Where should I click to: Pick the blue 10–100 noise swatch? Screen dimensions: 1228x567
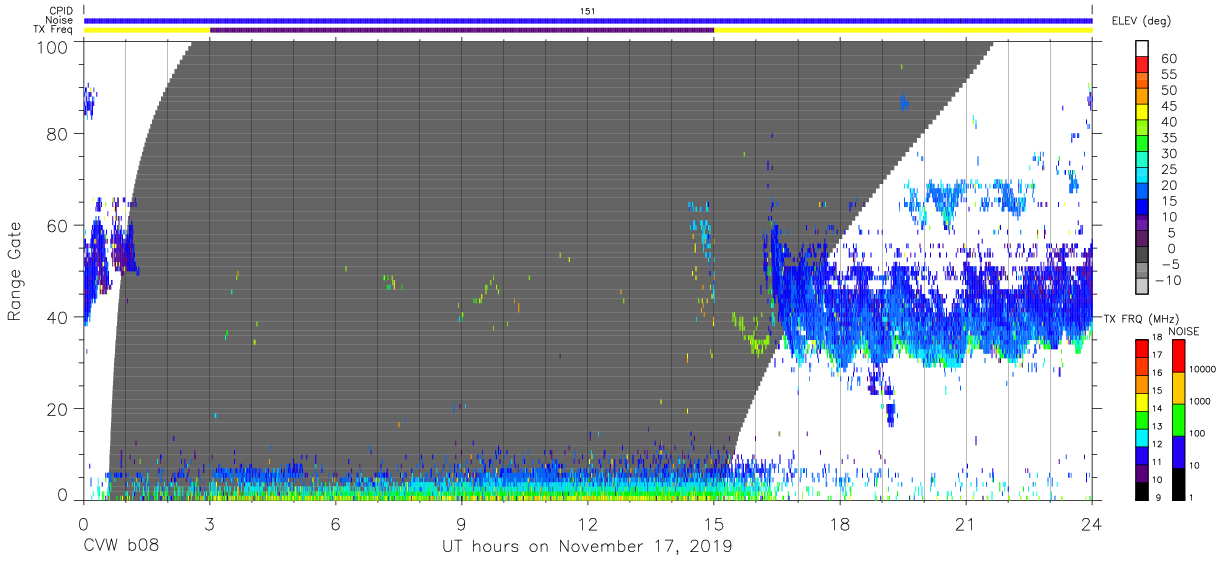point(1178,451)
